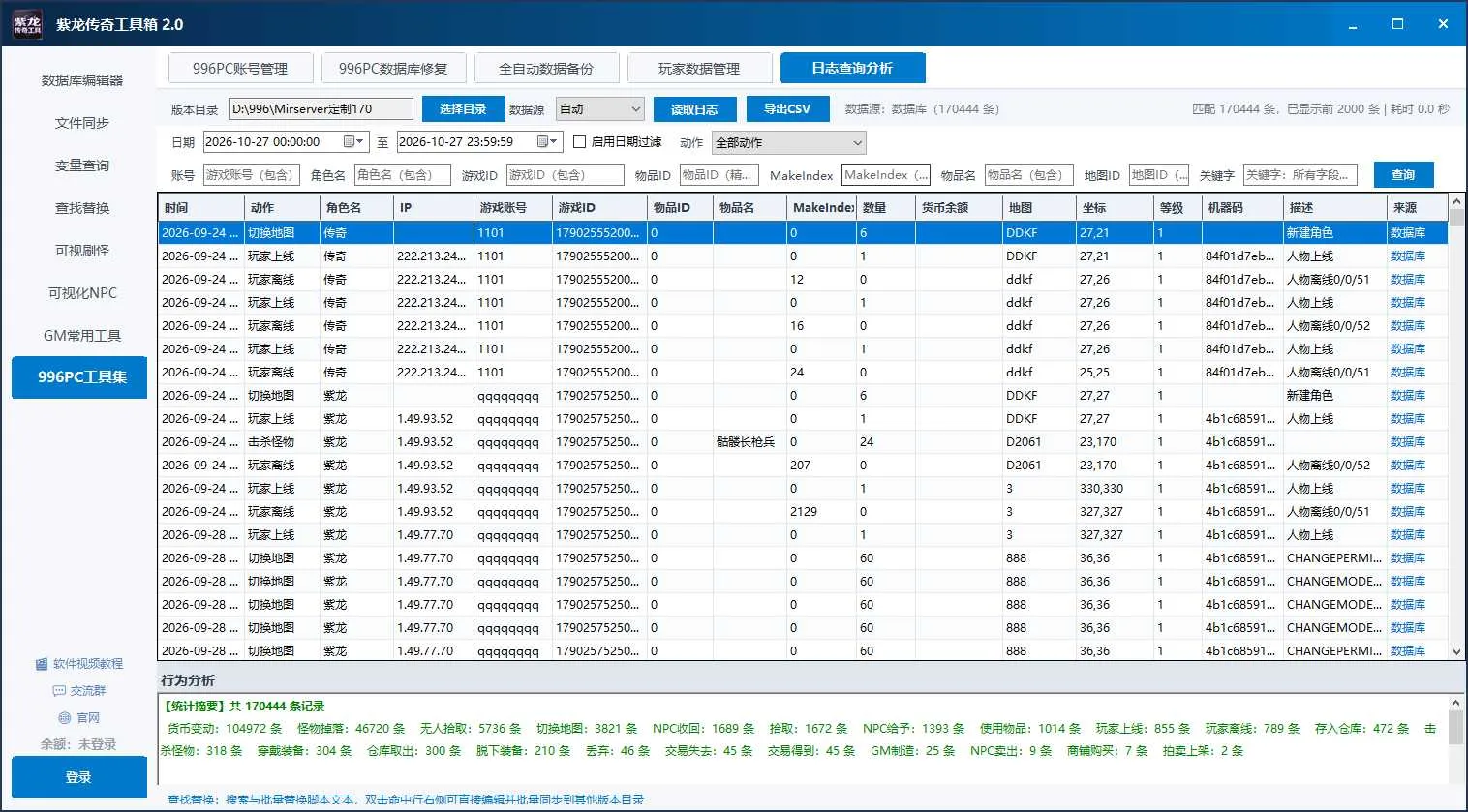Expand the end date dropdown arrow
The height and width of the screenshot is (812, 1468).
point(555,141)
